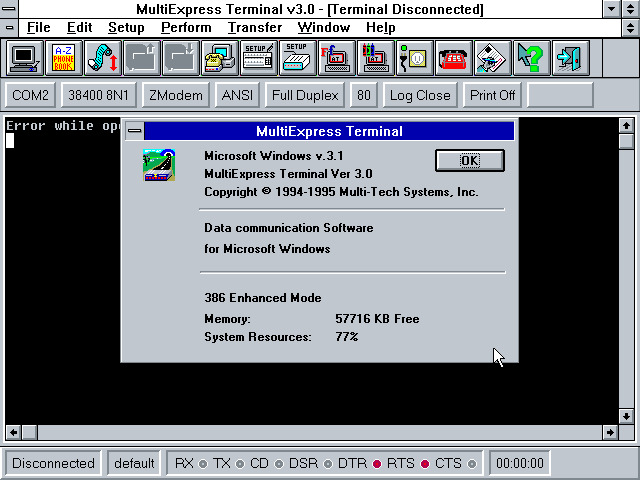Click the Disconnected status field
The width and height of the screenshot is (640, 480).
click(53, 463)
